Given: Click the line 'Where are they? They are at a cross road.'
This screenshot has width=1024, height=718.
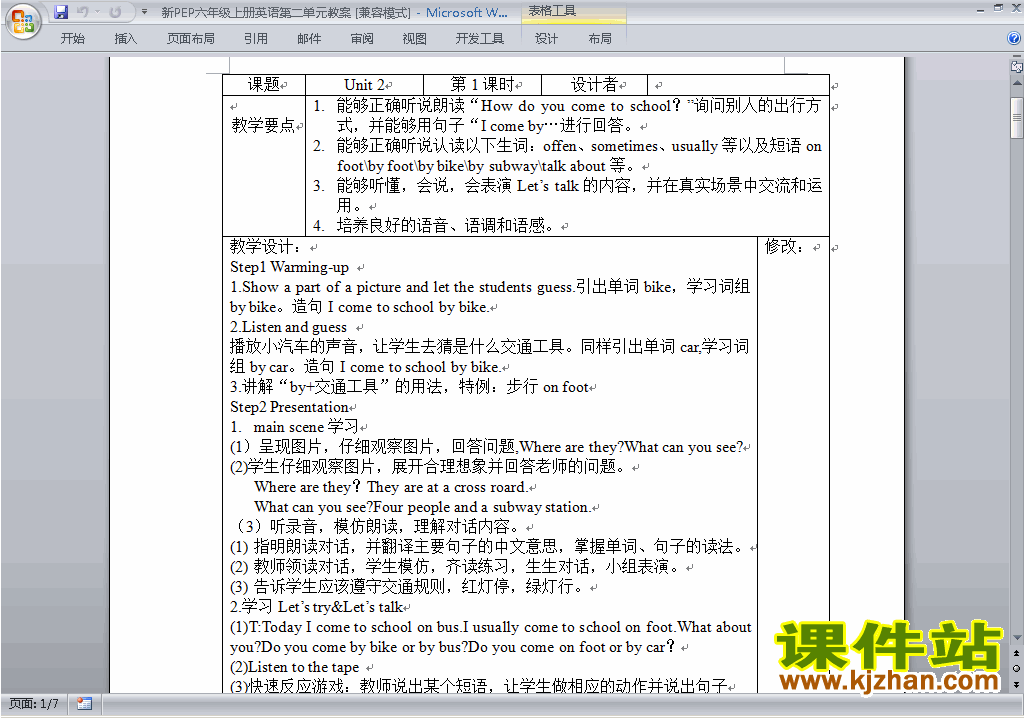Looking at the screenshot, I should 390,487.
